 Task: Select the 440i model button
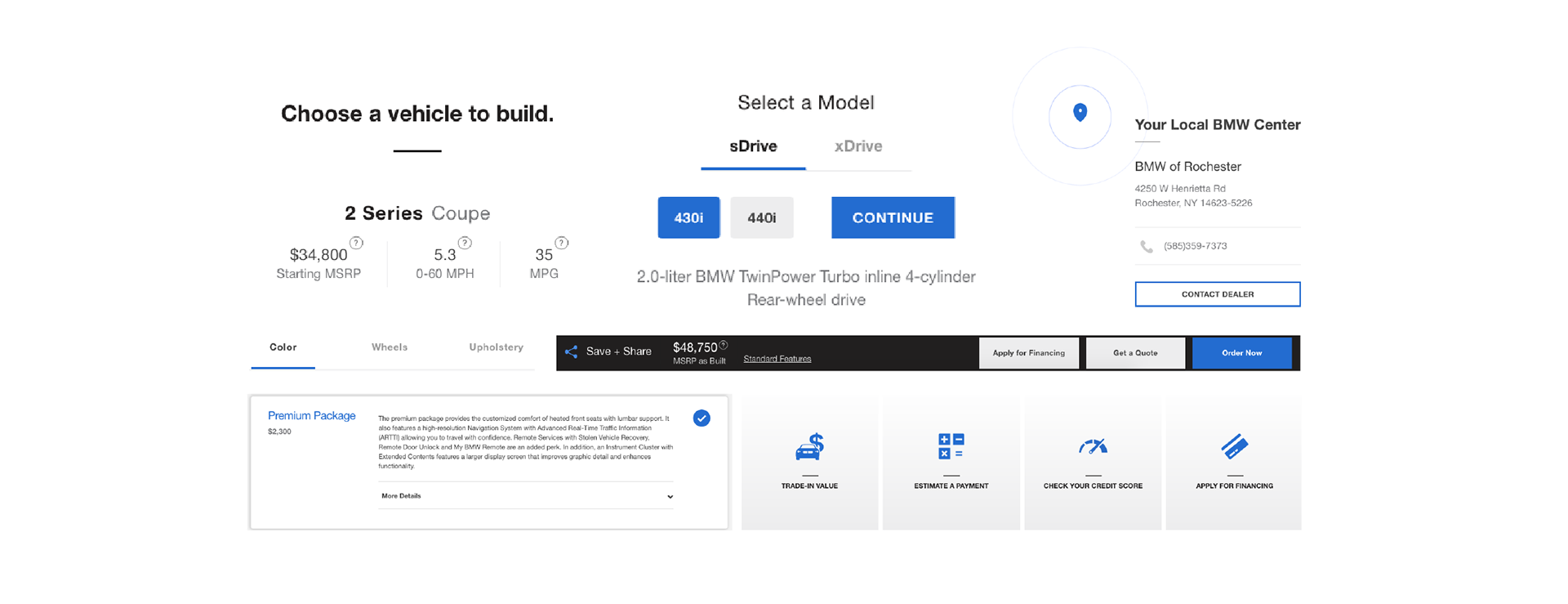(x=762, y=217)
